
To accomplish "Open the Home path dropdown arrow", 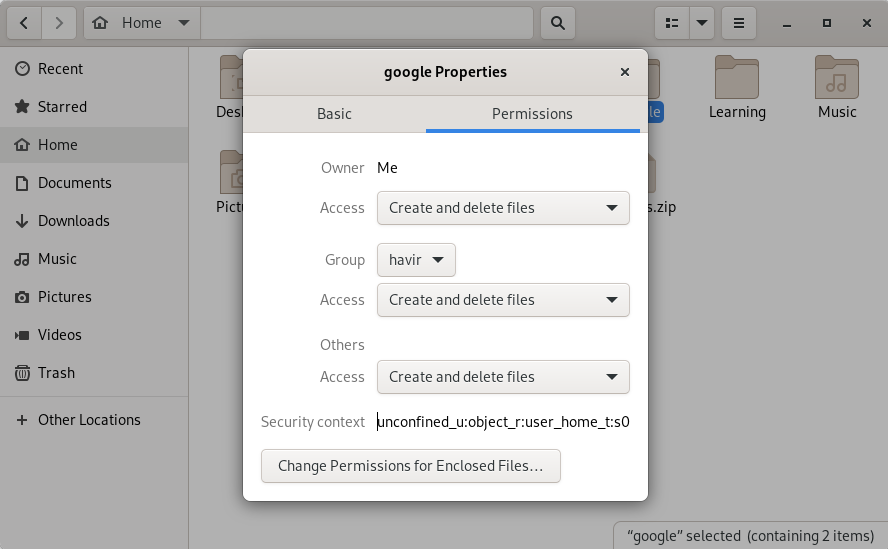I will 183,23.
